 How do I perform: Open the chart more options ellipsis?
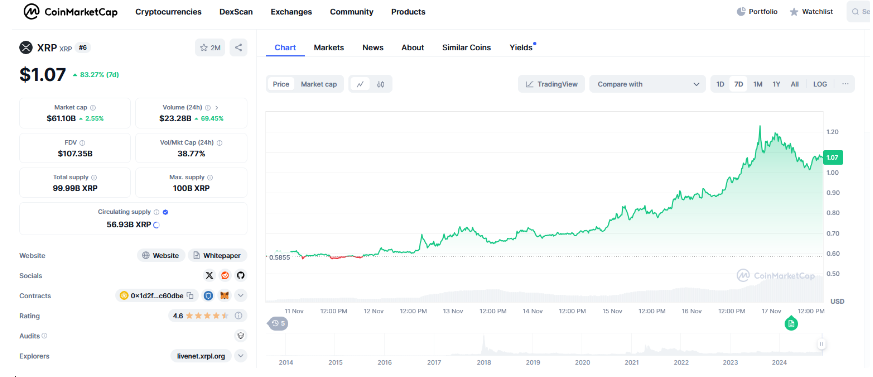(845, 84)
